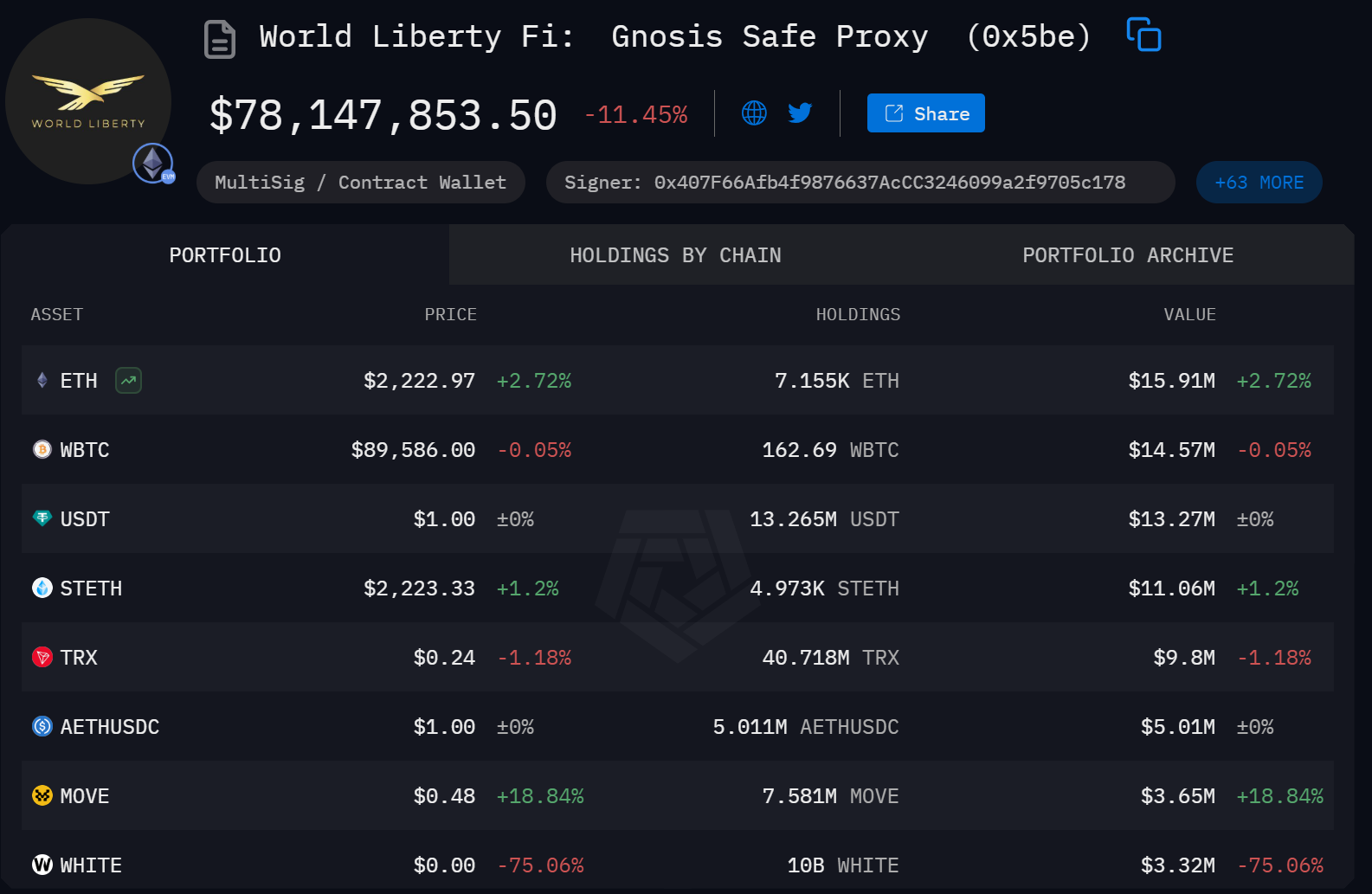Viewport: 1372px width, 894px height.
Task: Click the $13.27M USDT value
Action: tap(1171, 519)
